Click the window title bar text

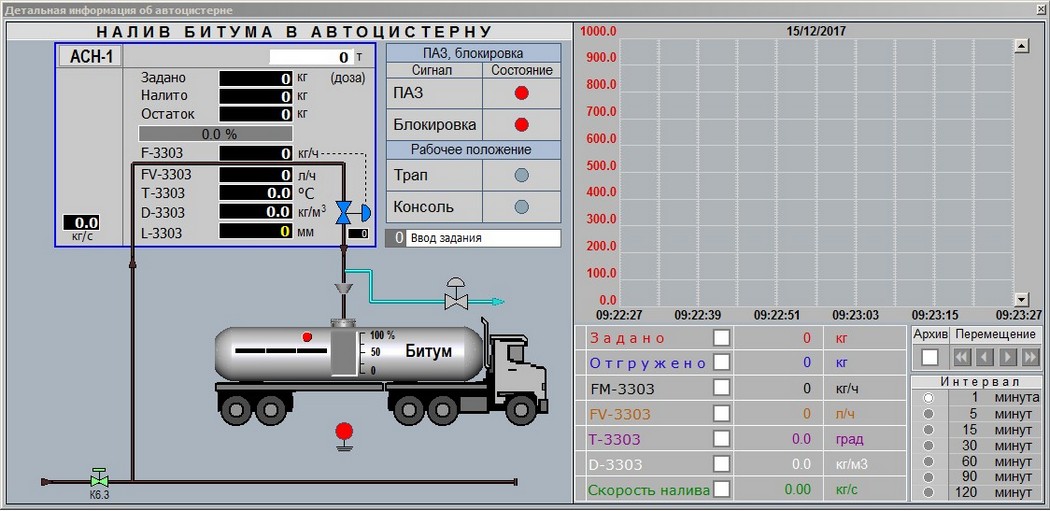tap(119, 10)
